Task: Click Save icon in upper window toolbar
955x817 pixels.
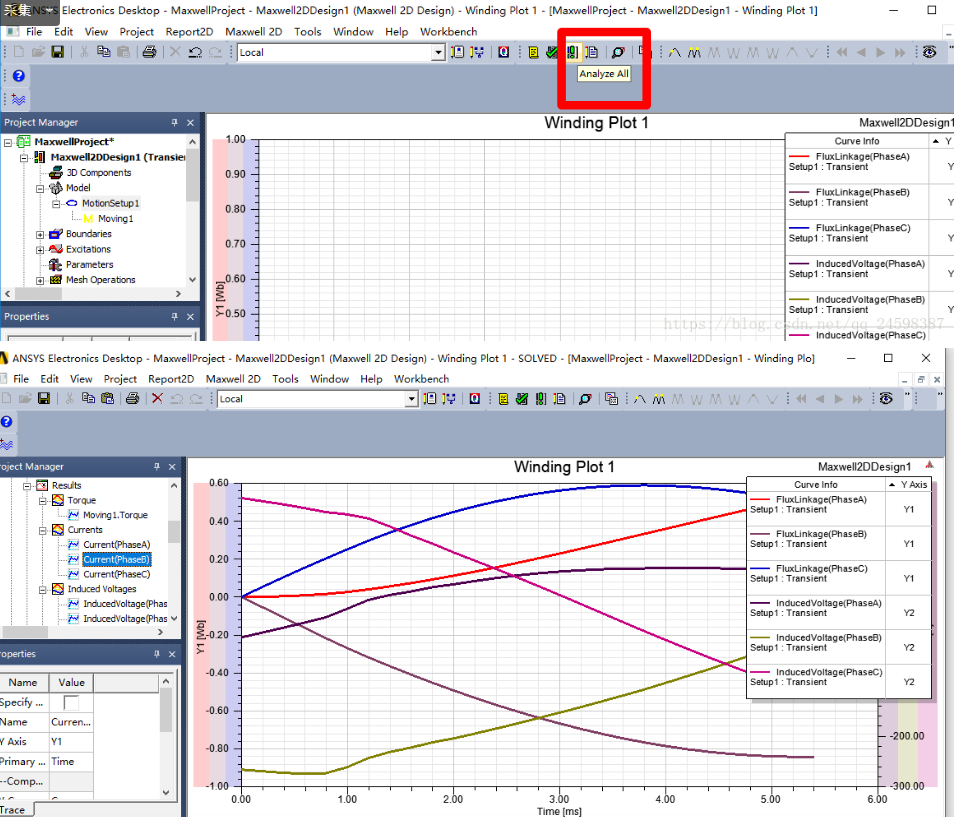Action: (x=57, y=52)
